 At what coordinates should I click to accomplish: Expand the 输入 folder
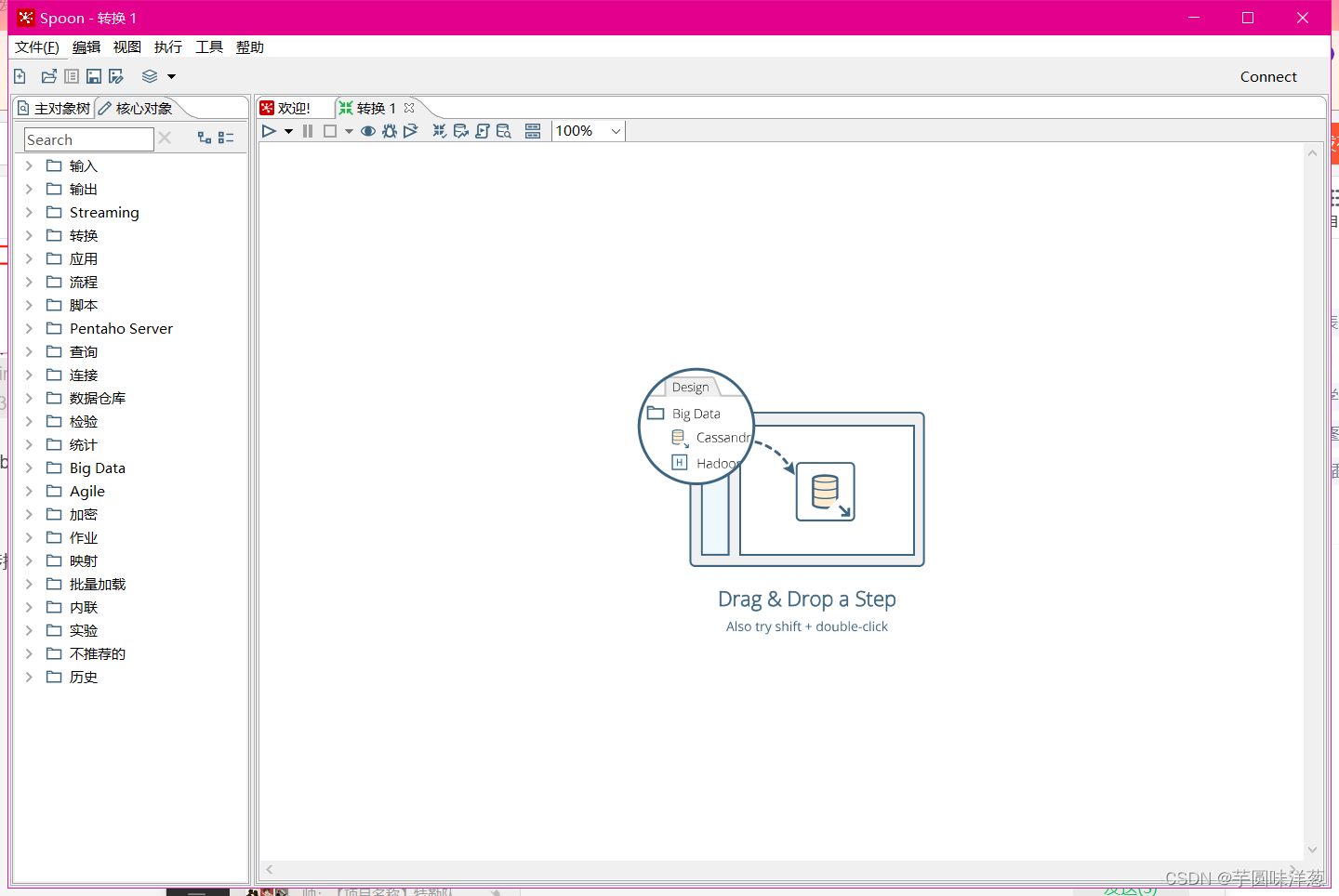point(29,165)
